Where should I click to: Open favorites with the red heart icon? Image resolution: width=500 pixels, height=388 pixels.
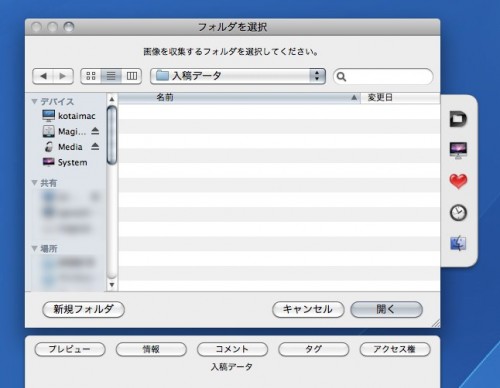(458, 181)
